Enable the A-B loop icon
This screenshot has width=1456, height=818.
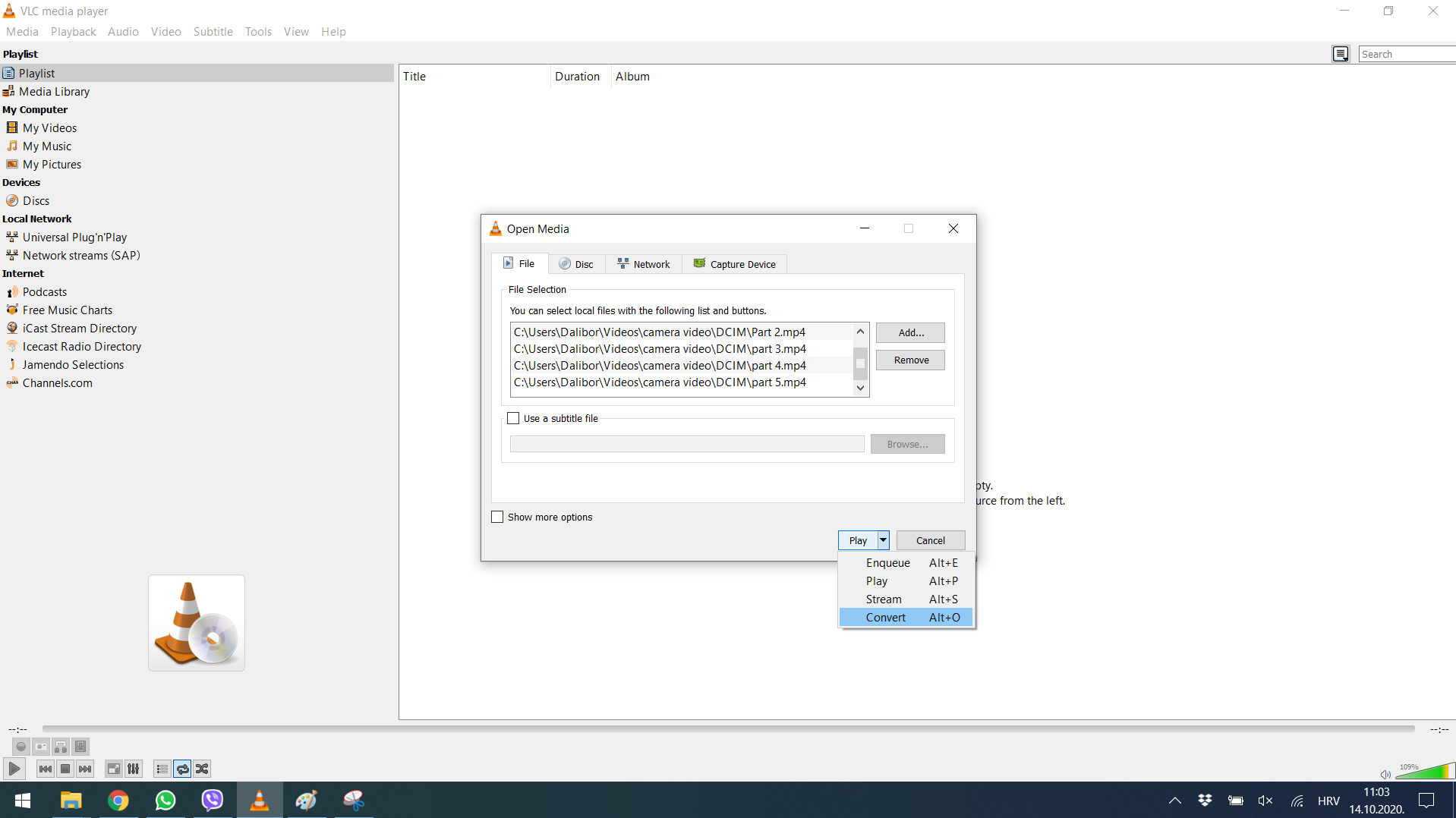click(61, 747)
